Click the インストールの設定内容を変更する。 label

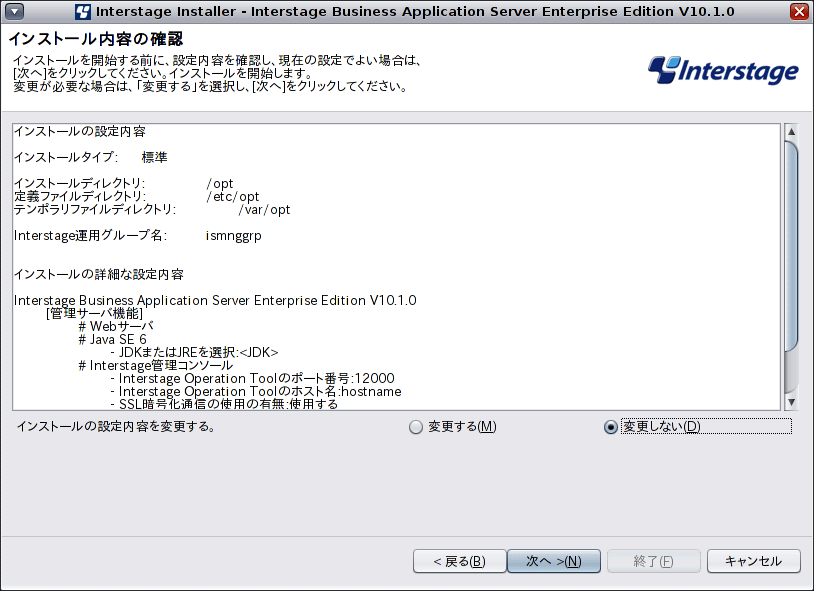[x=117, y=427]
